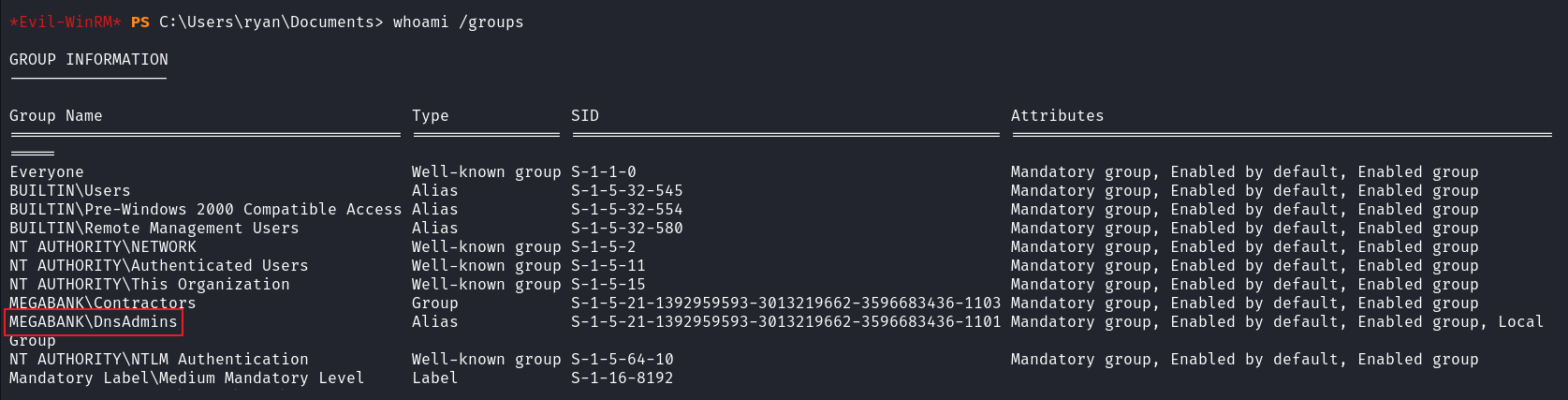Select NT AUTHORITY\NTLM Authentication entry

click(x=159, y=360)
